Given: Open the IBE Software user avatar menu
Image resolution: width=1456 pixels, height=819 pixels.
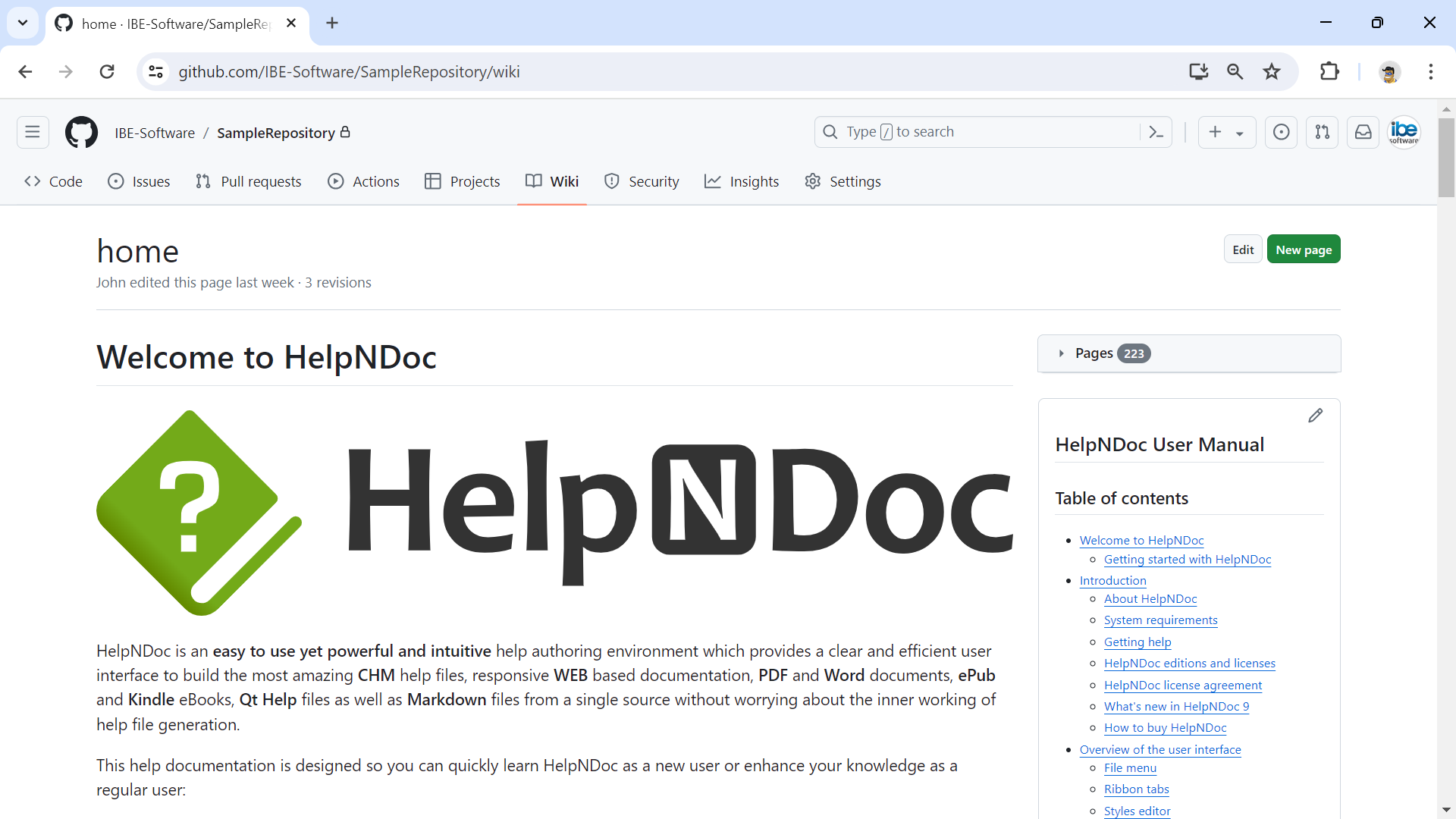Looking at the screenshot, I should tap(1404, 132).
